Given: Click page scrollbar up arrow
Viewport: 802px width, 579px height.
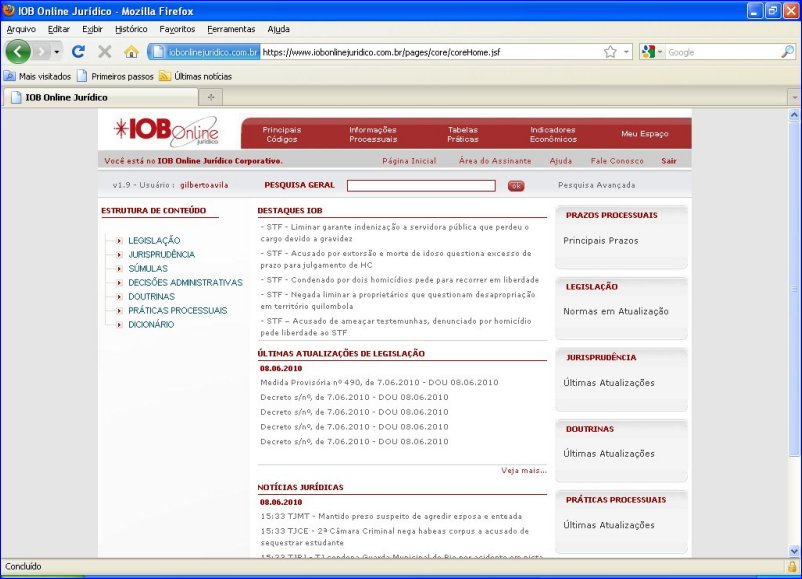Looking at the screenshot, I should [794, 115].
